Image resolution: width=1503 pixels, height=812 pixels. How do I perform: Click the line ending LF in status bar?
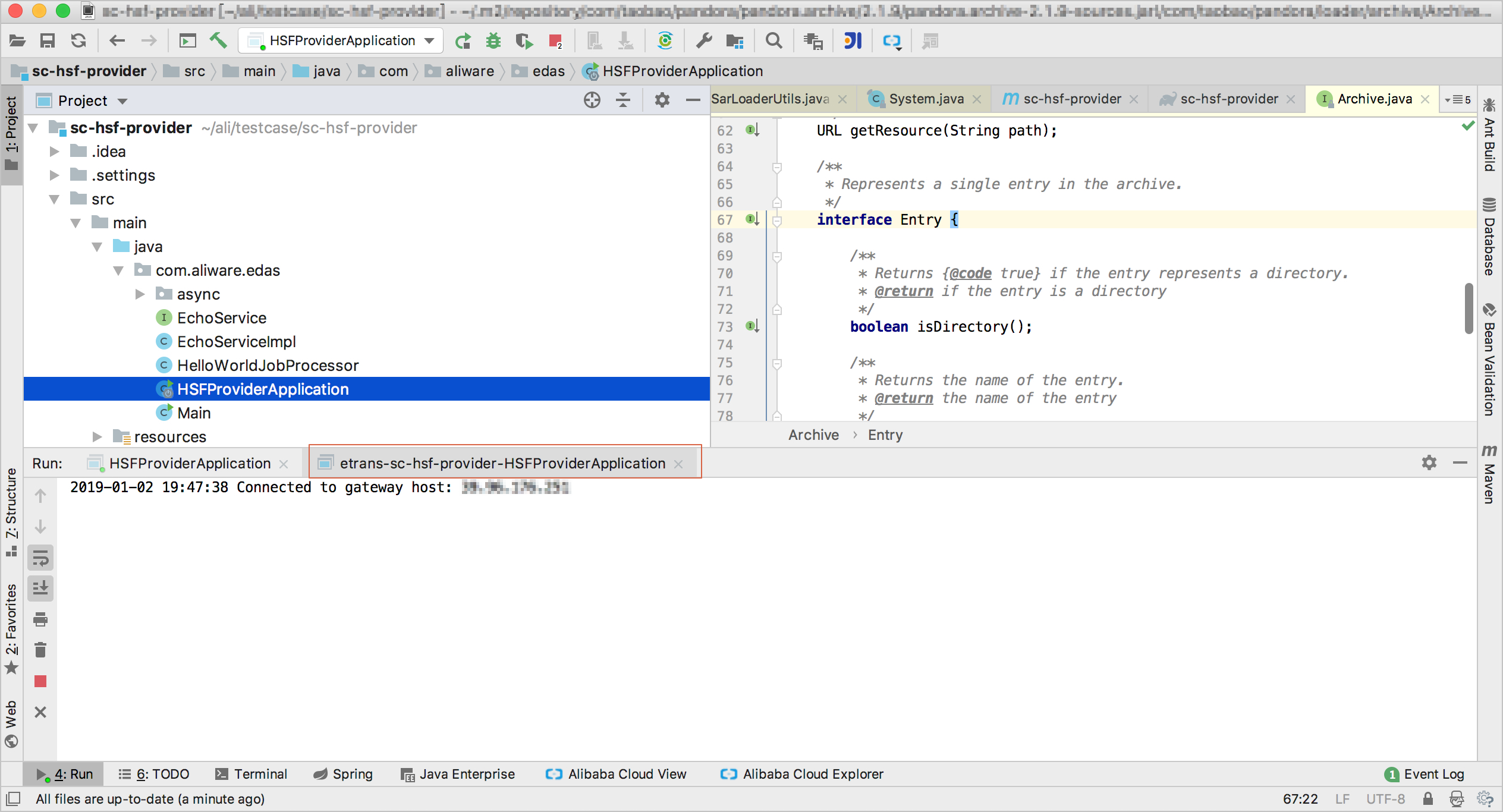point(1342,799)
